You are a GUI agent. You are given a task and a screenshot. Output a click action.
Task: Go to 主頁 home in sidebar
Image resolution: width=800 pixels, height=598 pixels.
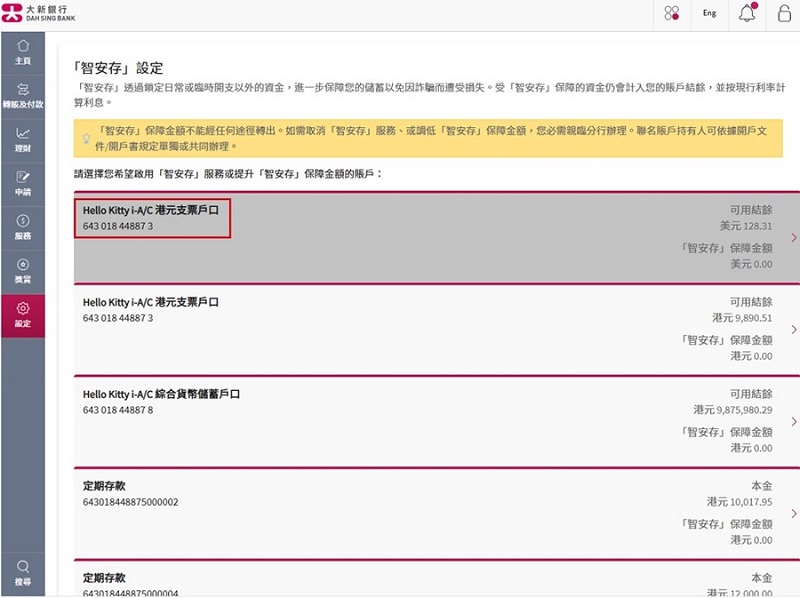(x=22, y=52)
